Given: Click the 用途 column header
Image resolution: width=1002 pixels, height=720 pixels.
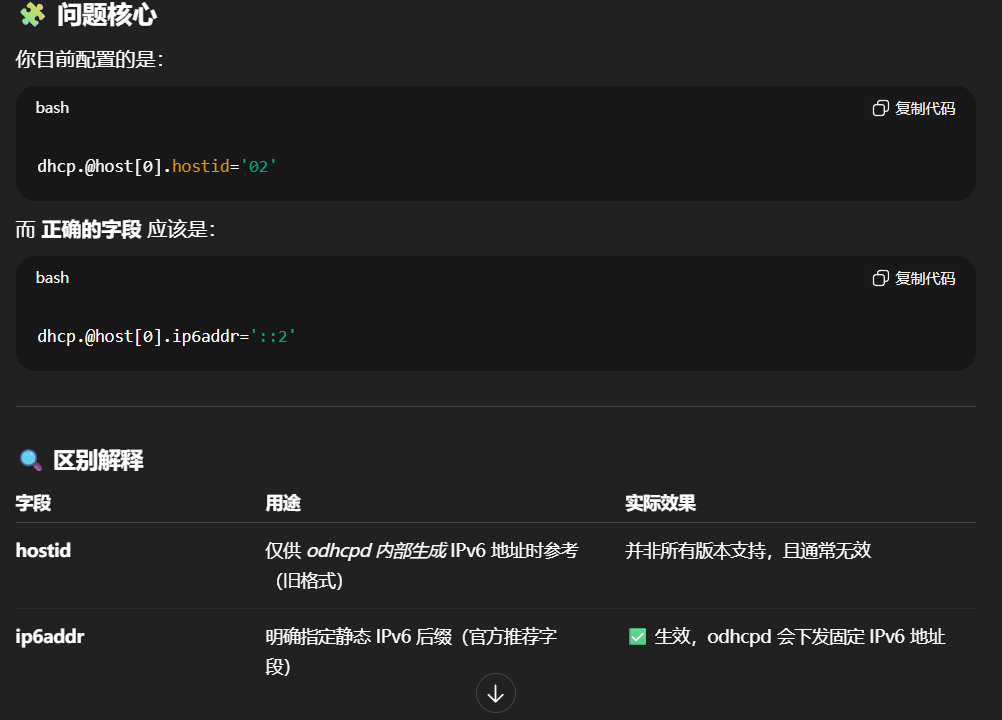Looking at the screenshot, I should [283, 503].
